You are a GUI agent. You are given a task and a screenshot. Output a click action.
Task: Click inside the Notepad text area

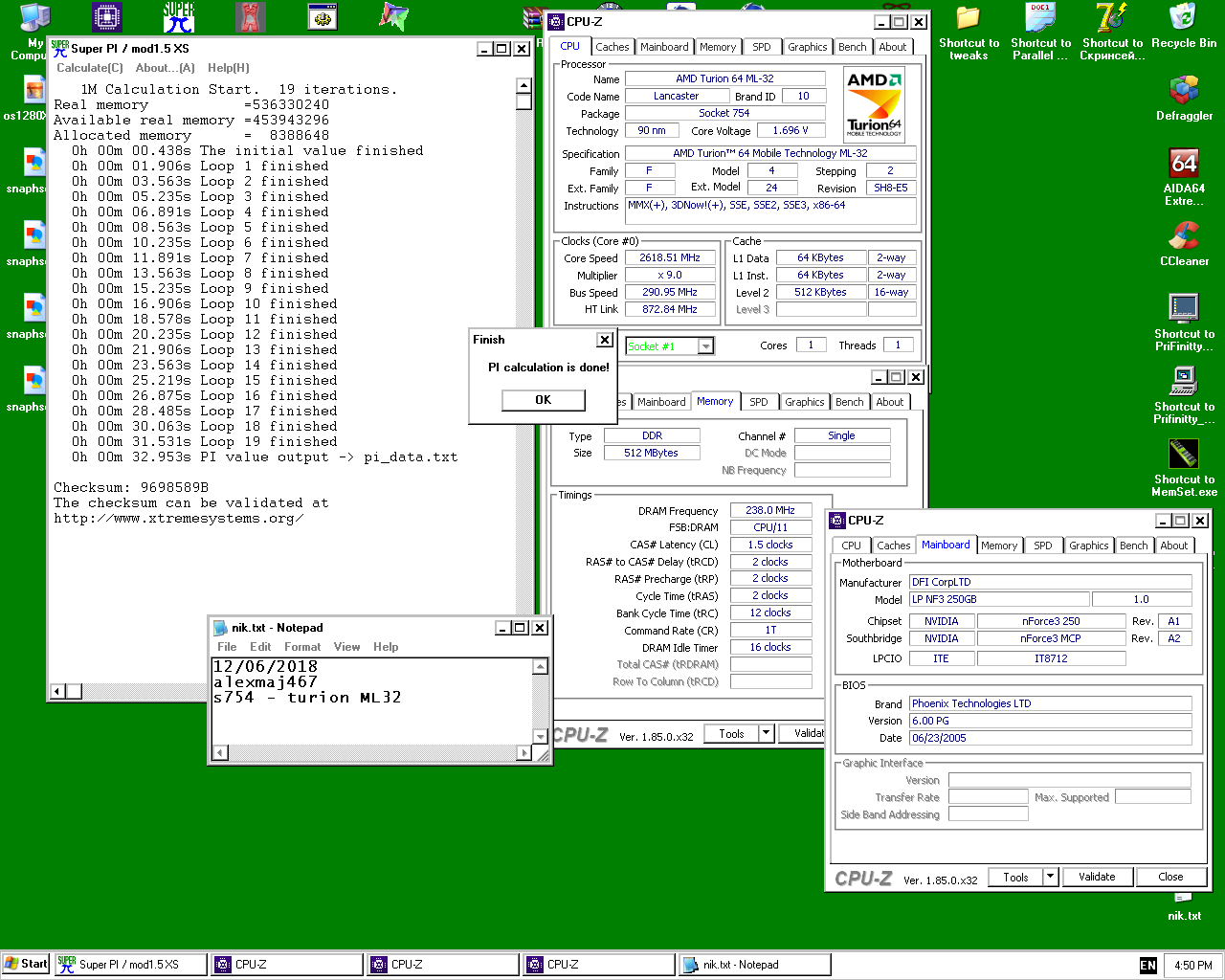[x=372, y=702]
